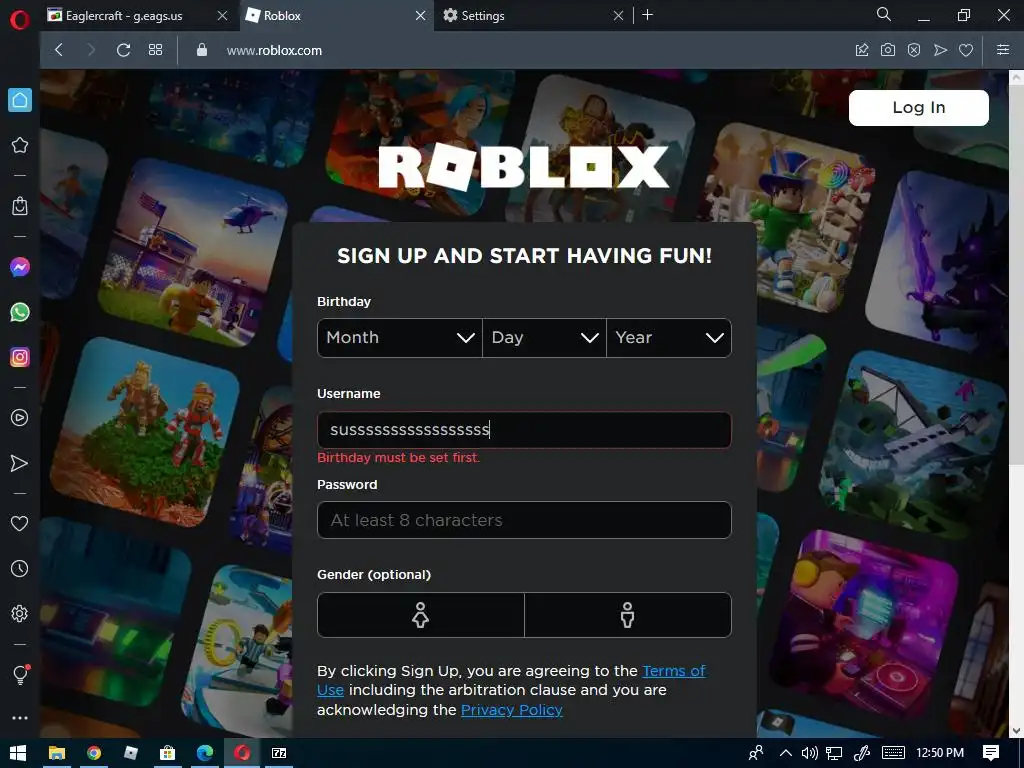Open the Opera menu logo
Image resolution: width=1024 pixels, height=768 pixels.
click(20, 20)
